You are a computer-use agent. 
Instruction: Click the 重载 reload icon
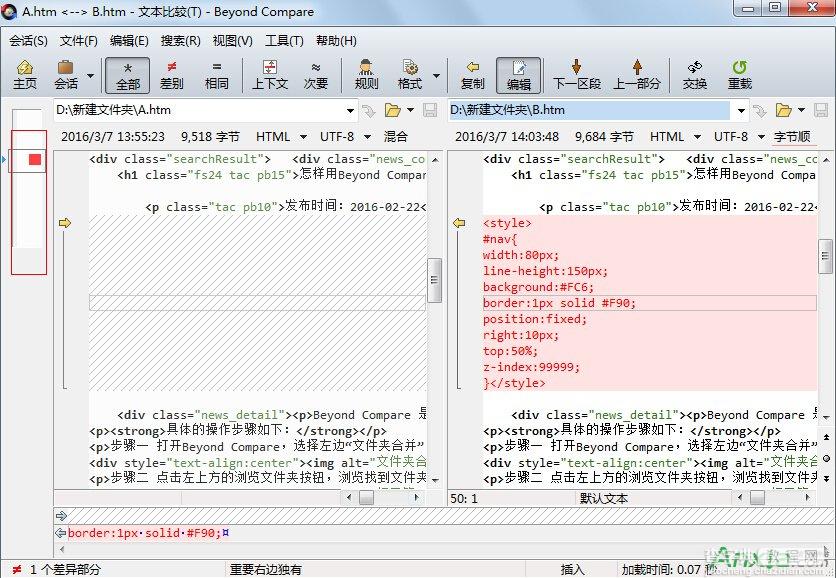point(739,75)
